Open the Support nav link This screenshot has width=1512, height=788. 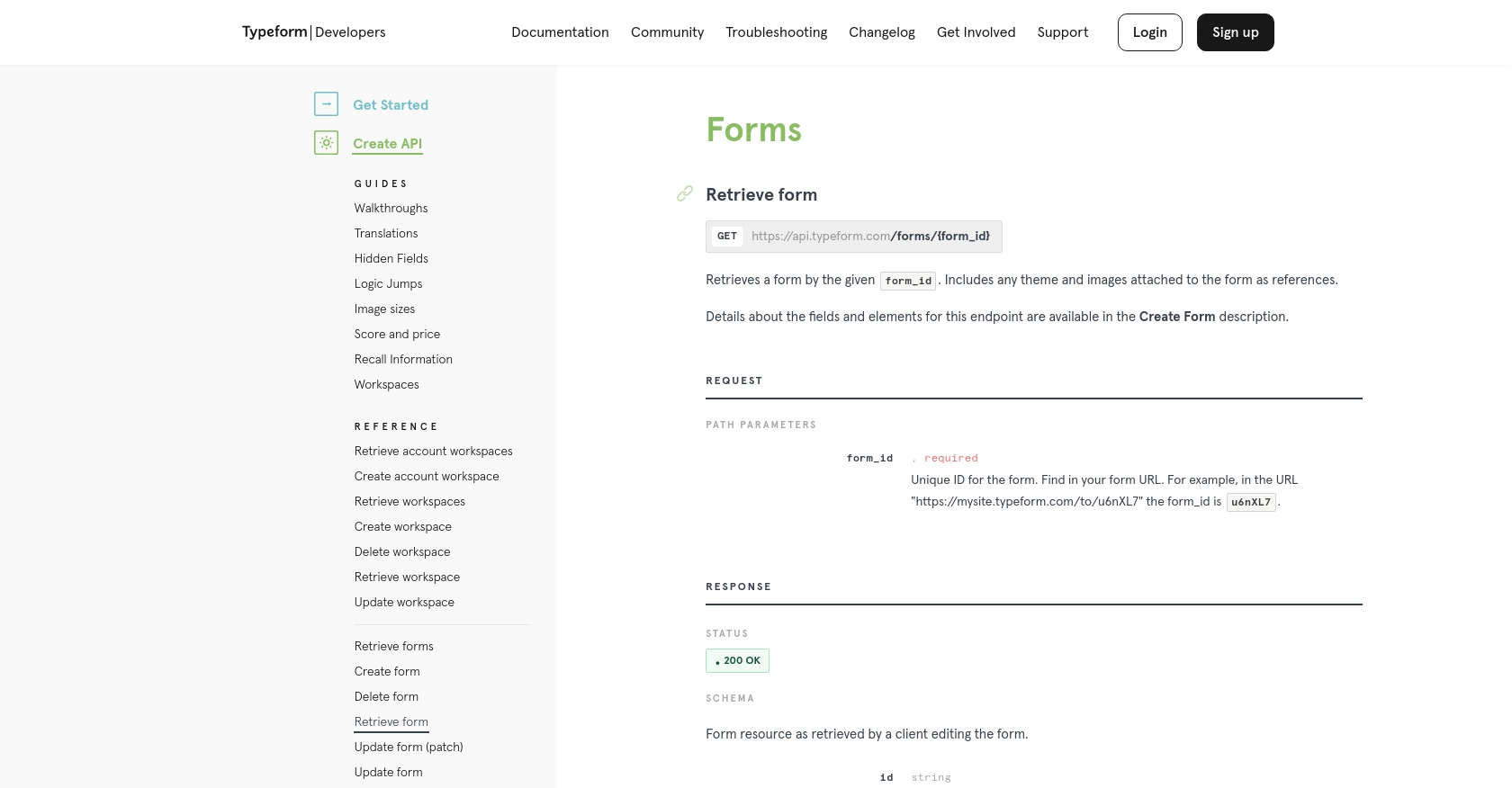[1063, 32]
